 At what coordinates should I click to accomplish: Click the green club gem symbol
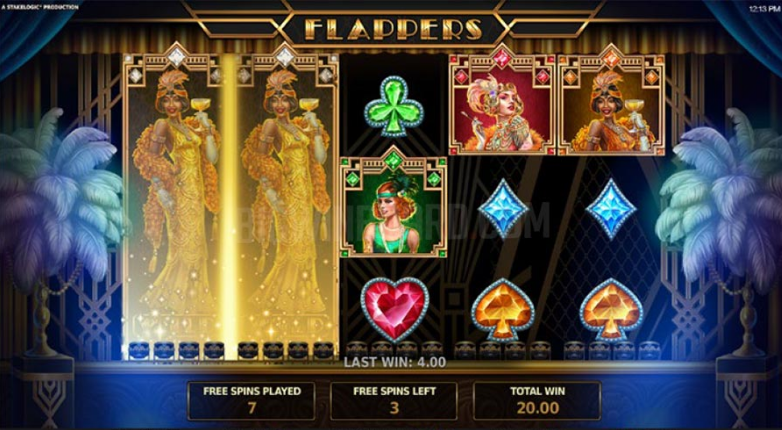click(393, 106)
